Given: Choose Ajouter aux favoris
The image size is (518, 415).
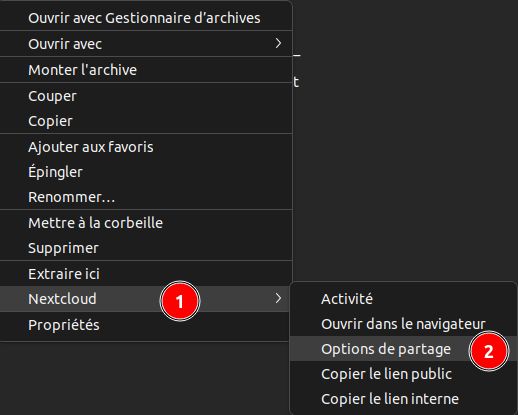Looking at the screenshot, I should 146,147.
